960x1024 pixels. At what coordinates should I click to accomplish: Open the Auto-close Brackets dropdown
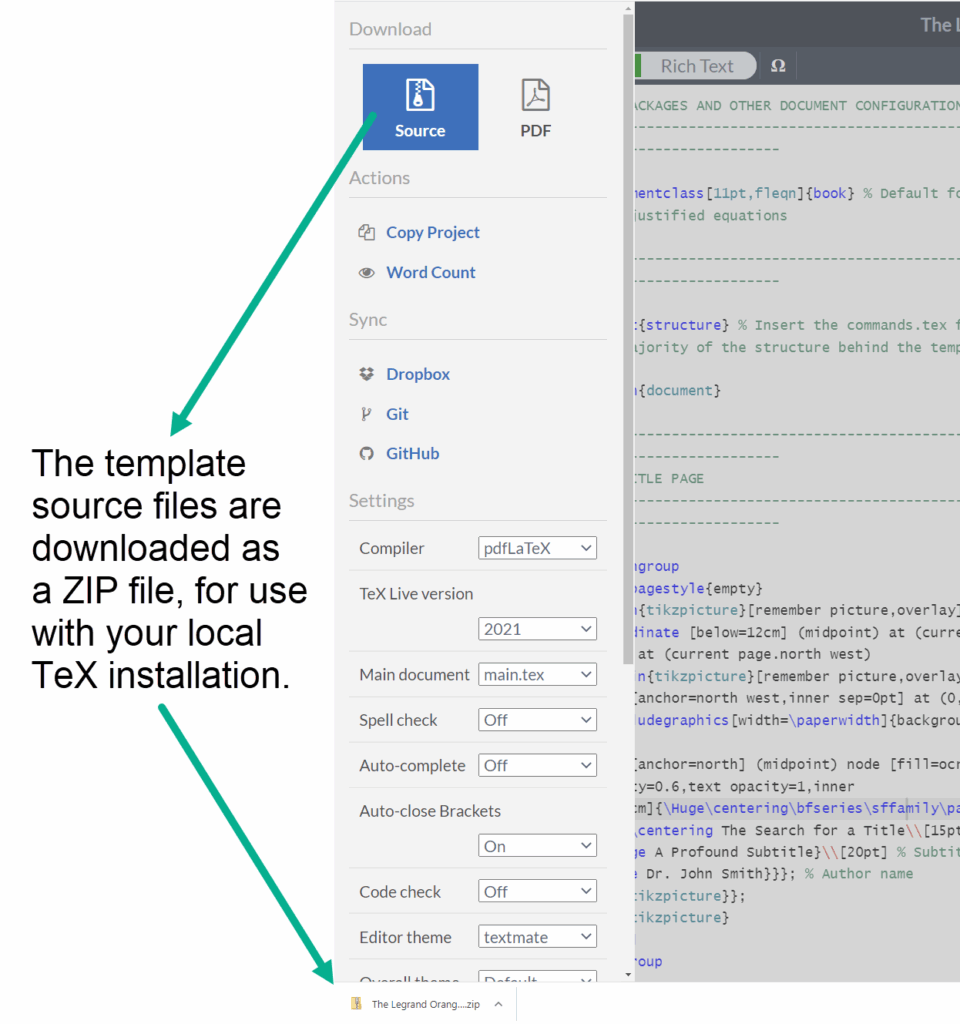pyautogui.click(x=537, y=846)
